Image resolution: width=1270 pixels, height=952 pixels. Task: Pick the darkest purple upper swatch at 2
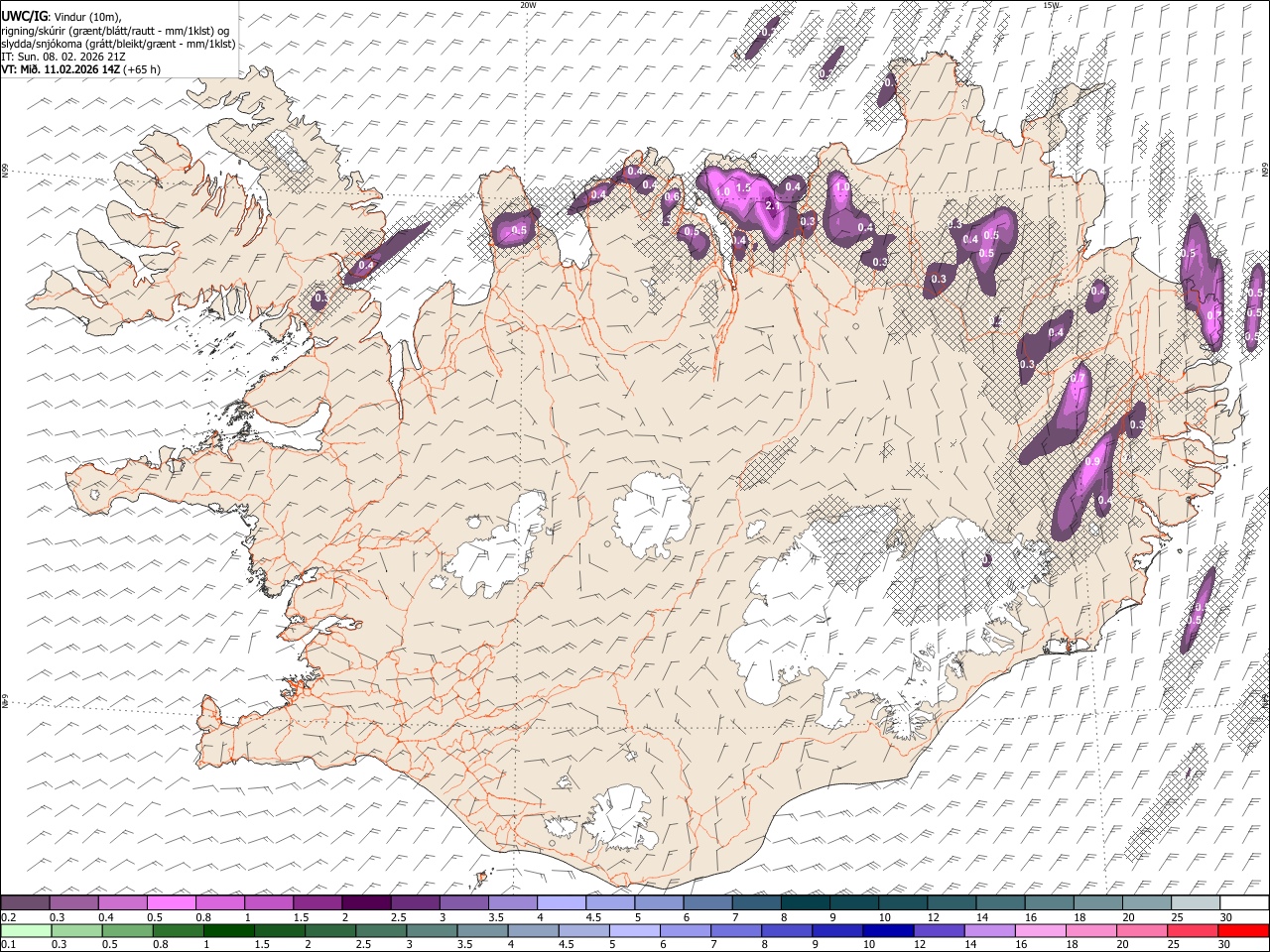[366, 902]
